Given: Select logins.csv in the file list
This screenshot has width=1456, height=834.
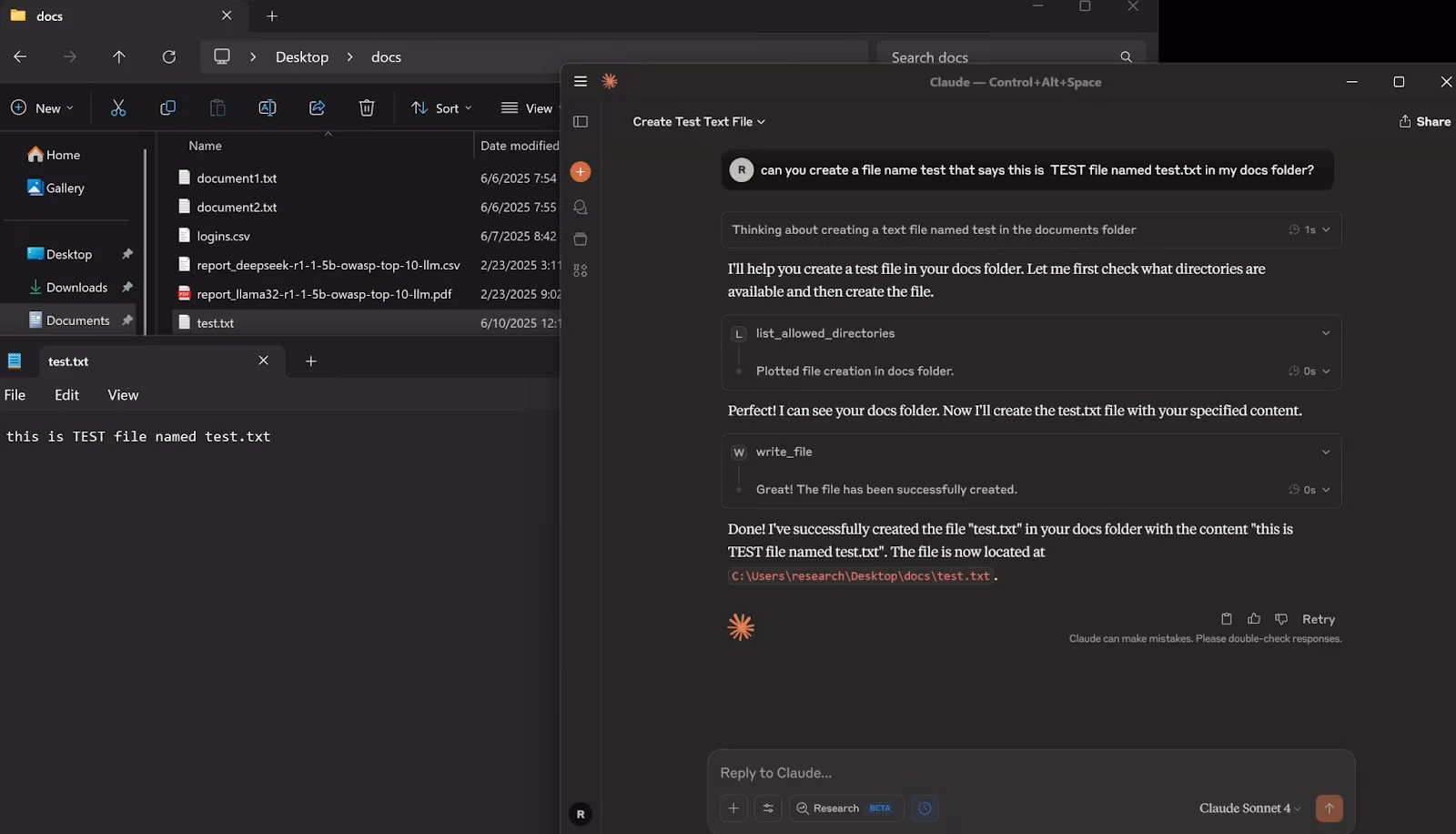Looking at the screenshot, I should 223,236.
